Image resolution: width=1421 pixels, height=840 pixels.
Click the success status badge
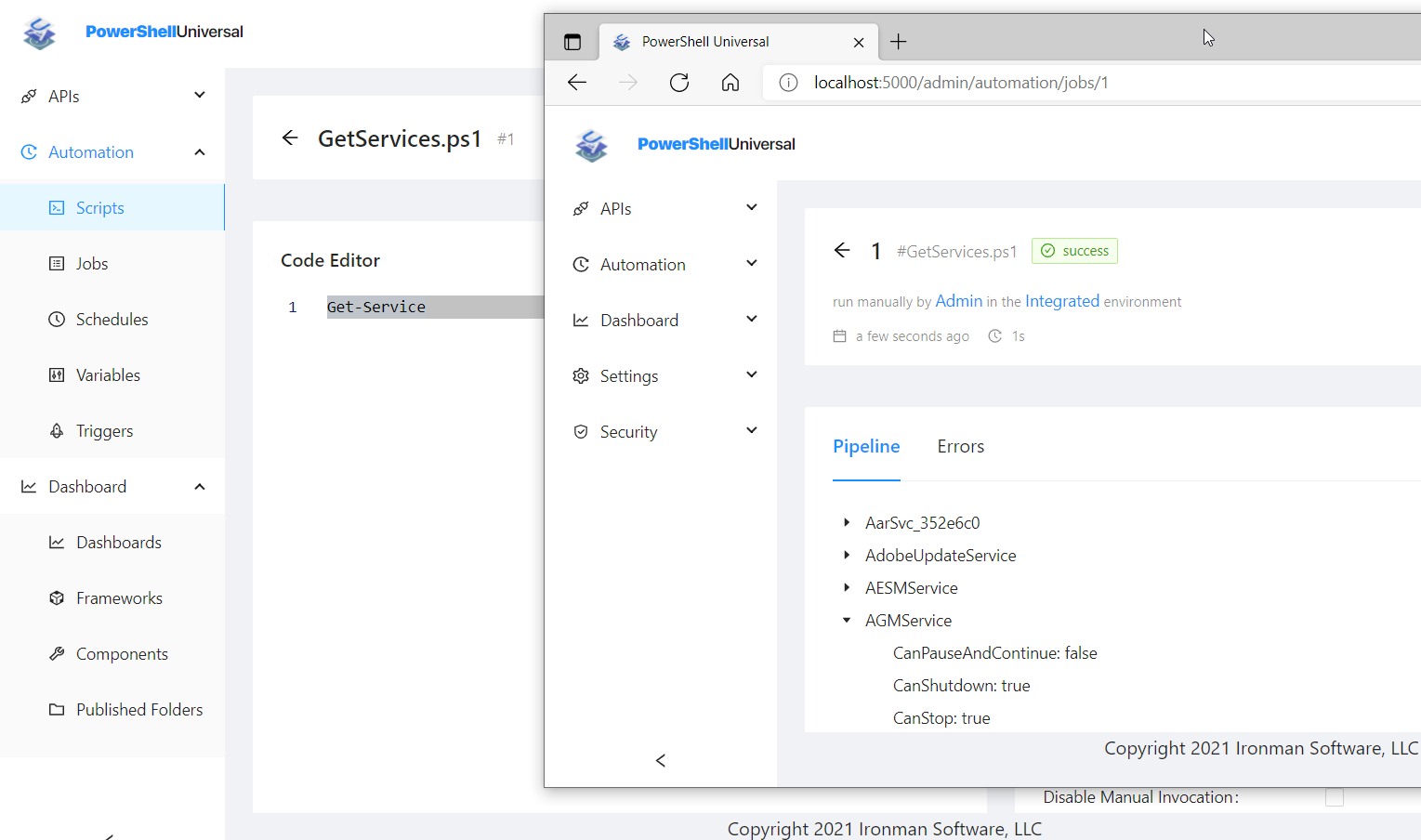coord(1074,250)
